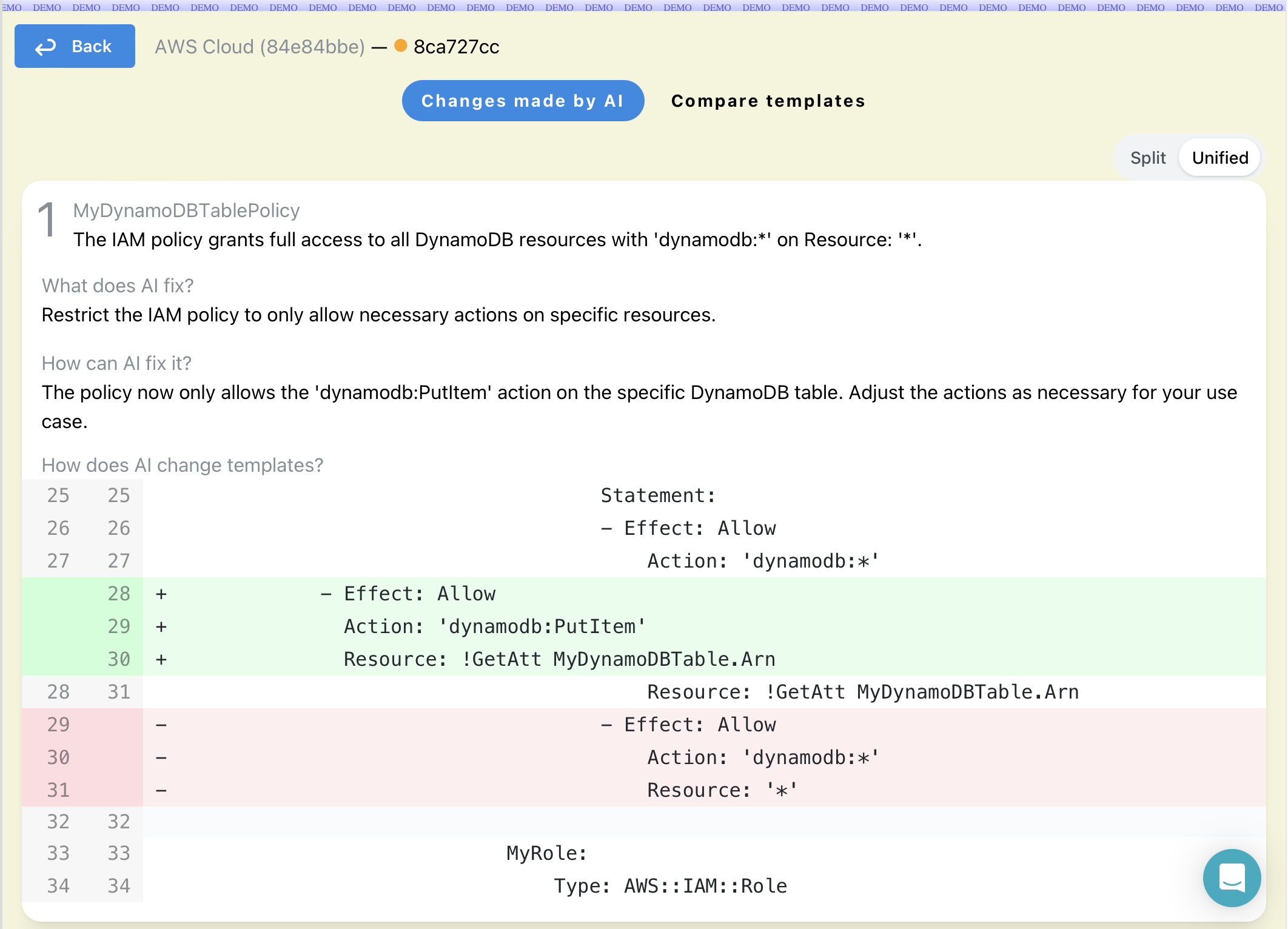Click the plus marker on added line 28
The width and height of the screenshot is (1288, 929).
click(x=161, y=594)
